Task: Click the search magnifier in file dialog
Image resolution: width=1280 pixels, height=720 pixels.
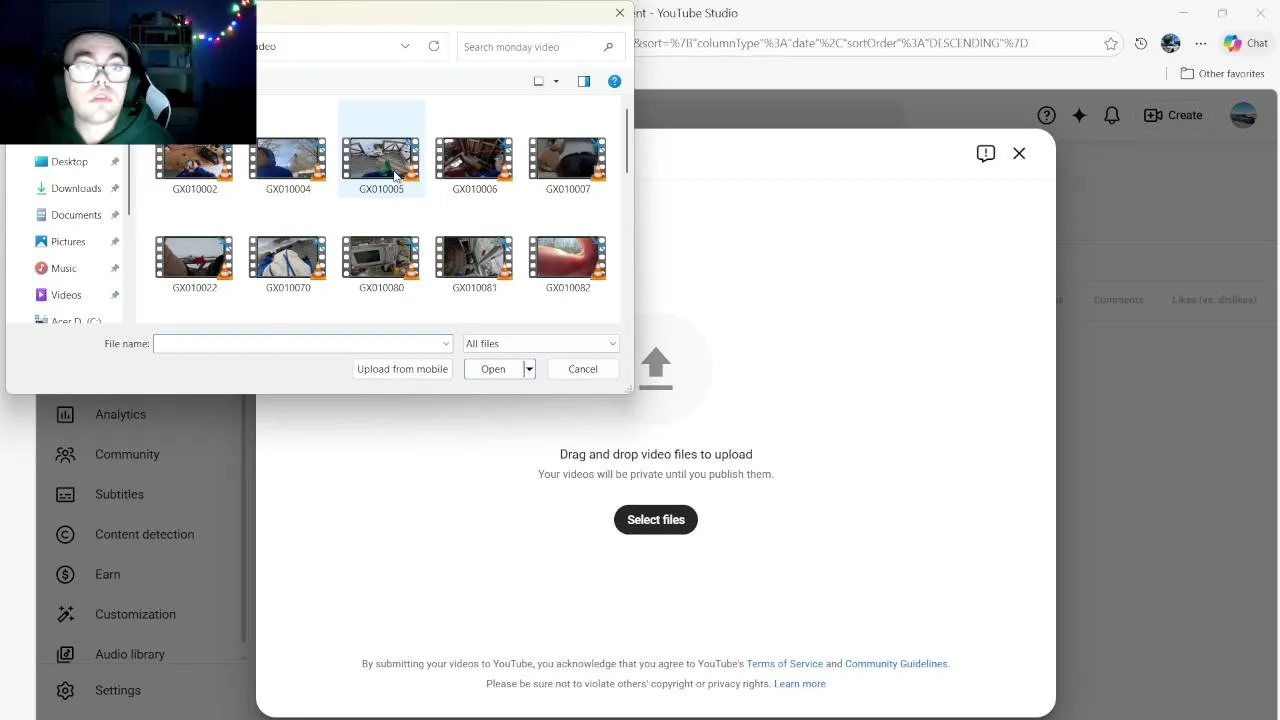Action: click(x=608, y=47)
